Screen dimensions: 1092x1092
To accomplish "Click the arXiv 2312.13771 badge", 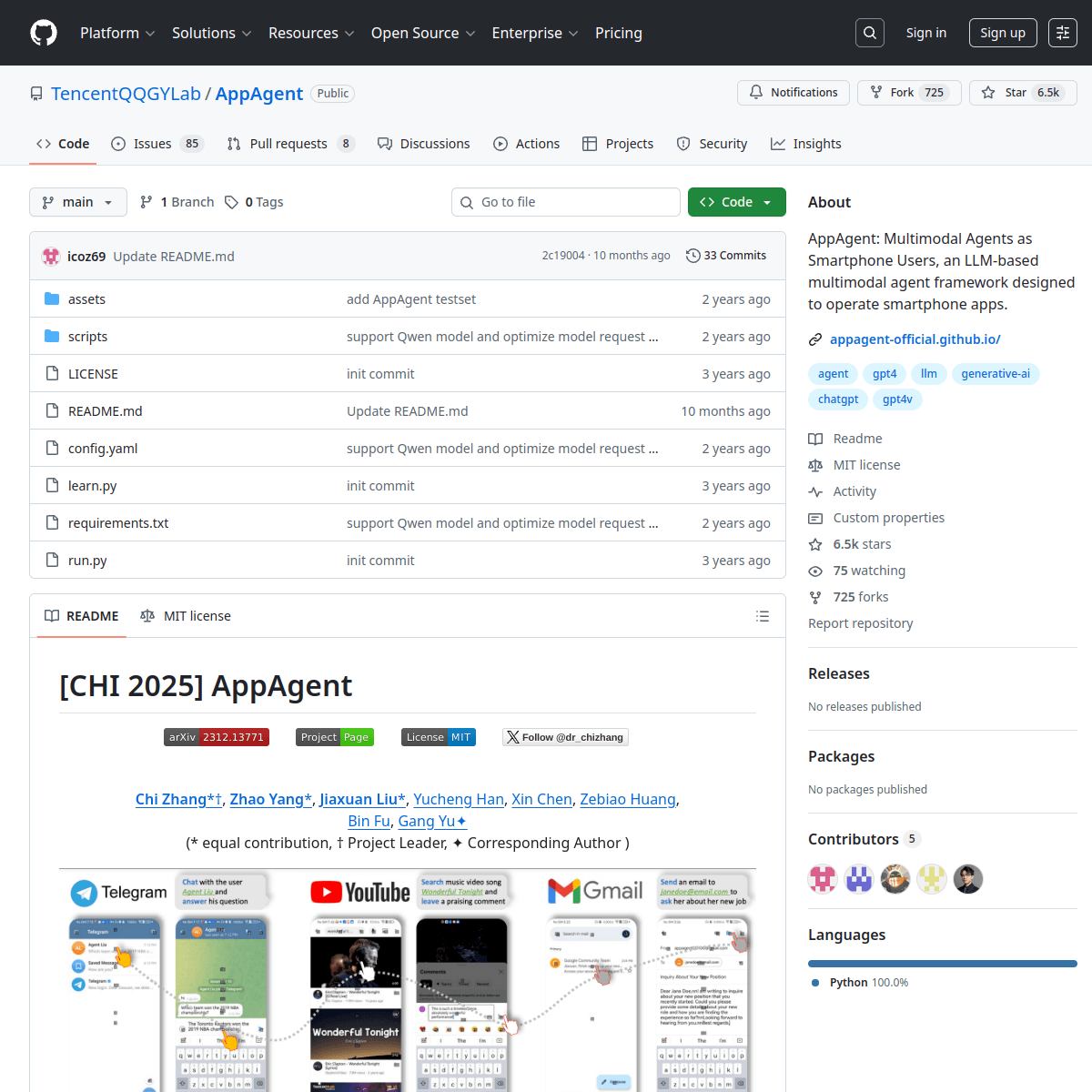I will coord(217,737).
